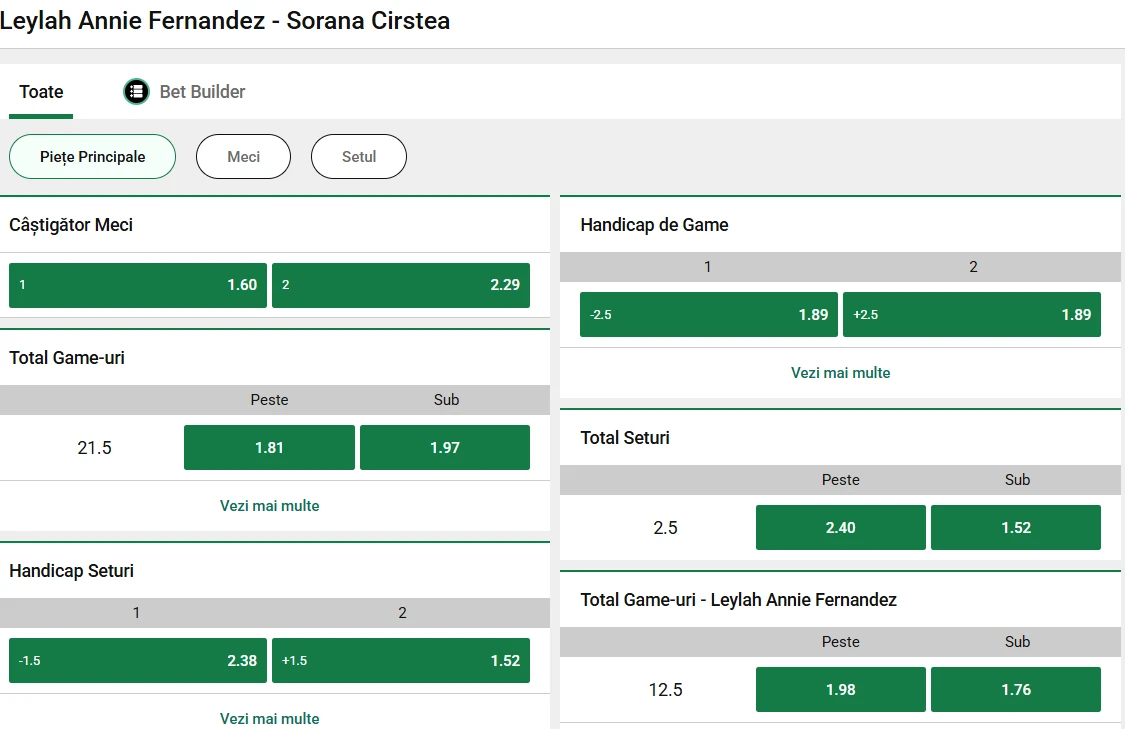The height and width of the screenshot is (729, 1125).
Task: Pick set handicap +1.5 at 1.52
Action: 401,661
